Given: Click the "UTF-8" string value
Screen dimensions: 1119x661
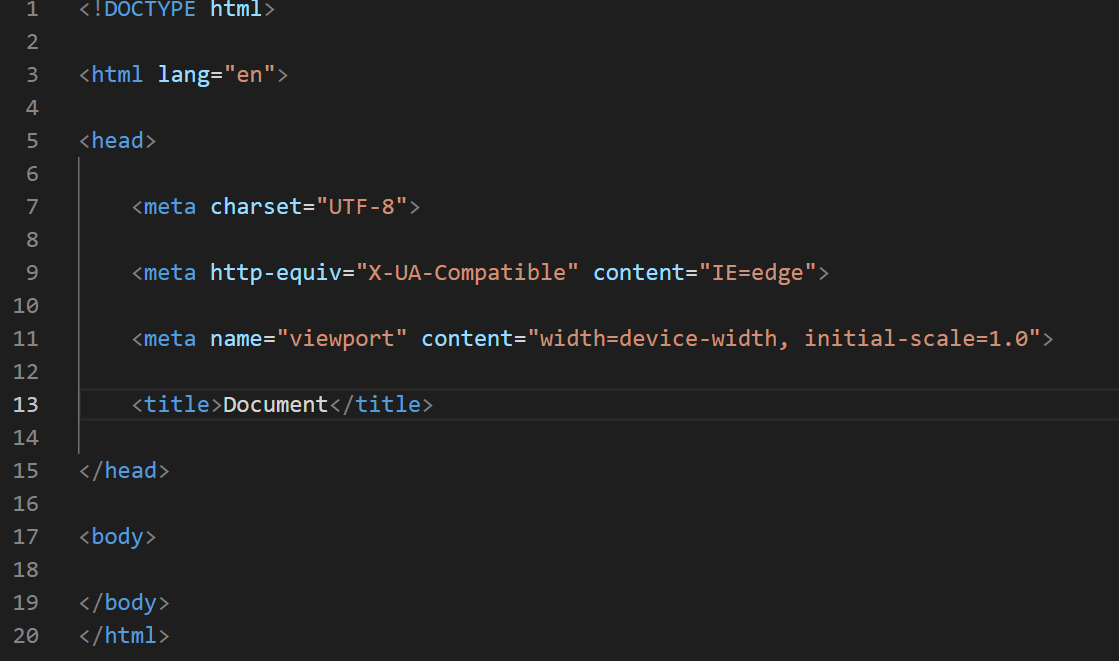Looking at the screenshot, I should (362, 207).
